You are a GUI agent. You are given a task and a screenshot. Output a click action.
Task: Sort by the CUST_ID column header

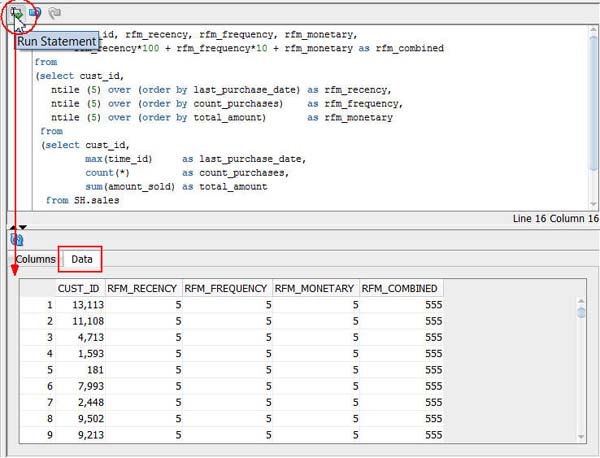[x=77, y=289]
